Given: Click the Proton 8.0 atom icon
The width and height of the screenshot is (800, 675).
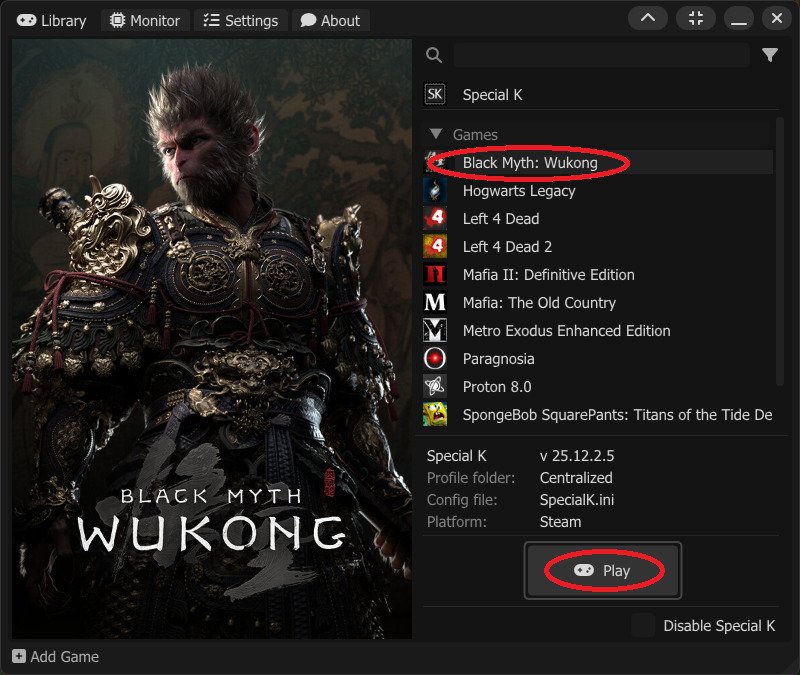Looking at the screenshot, I should [435, 387].
